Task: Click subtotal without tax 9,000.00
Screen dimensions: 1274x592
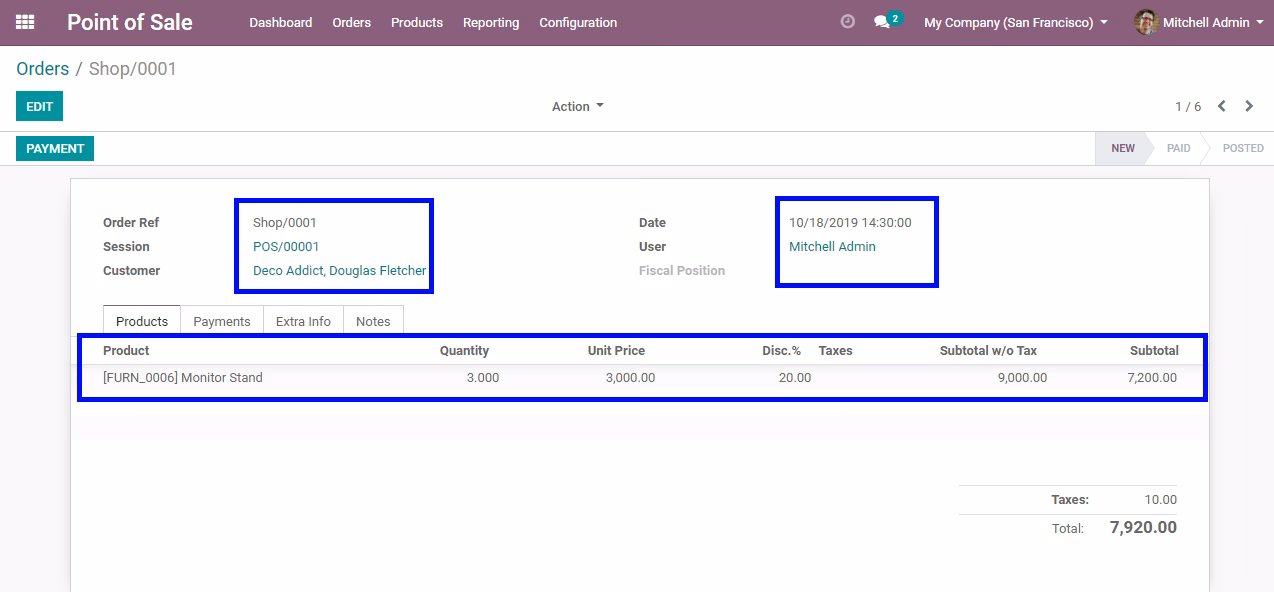Action: (1022, 378)
